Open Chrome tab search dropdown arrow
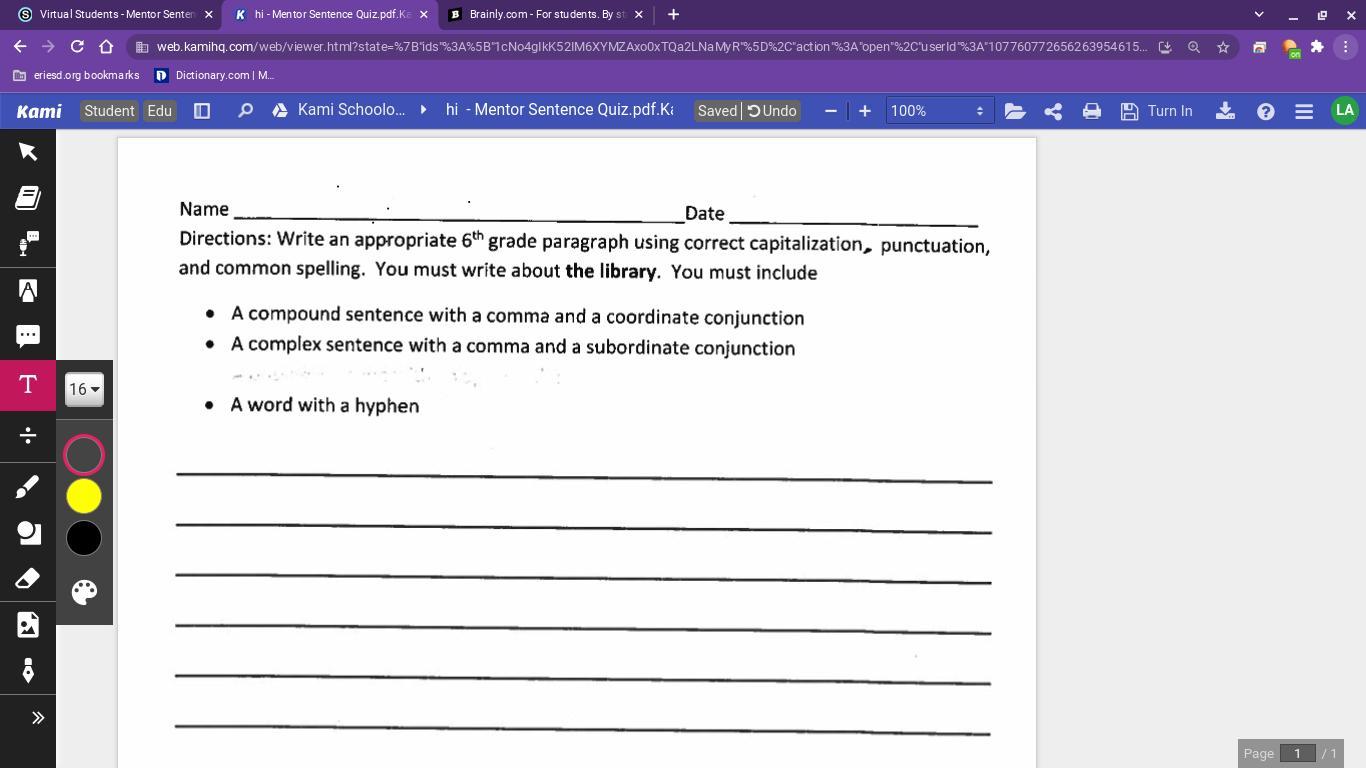Screen dimensions: 1366x768 1259,14
